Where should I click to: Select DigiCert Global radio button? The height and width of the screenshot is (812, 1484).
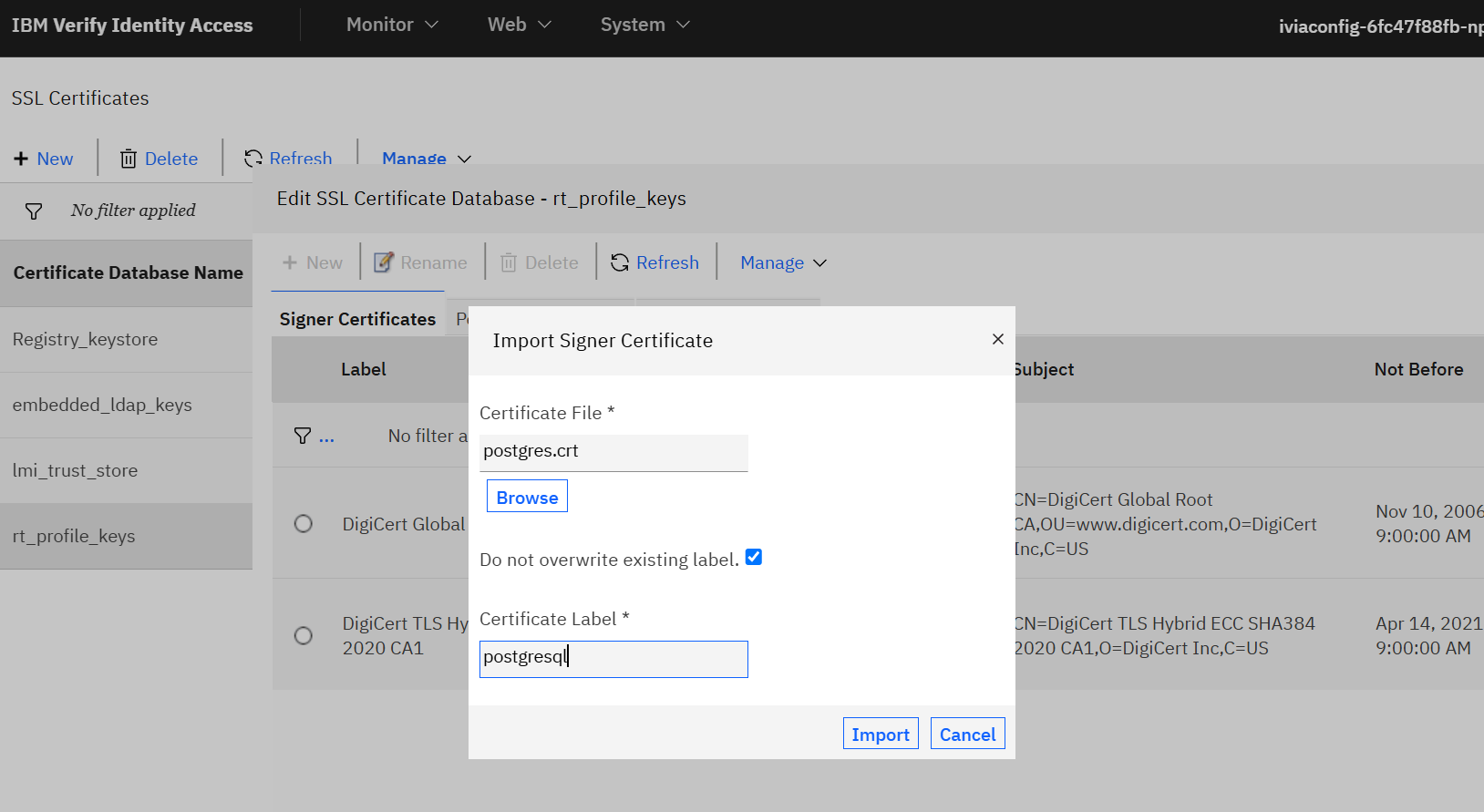point(304,523)
